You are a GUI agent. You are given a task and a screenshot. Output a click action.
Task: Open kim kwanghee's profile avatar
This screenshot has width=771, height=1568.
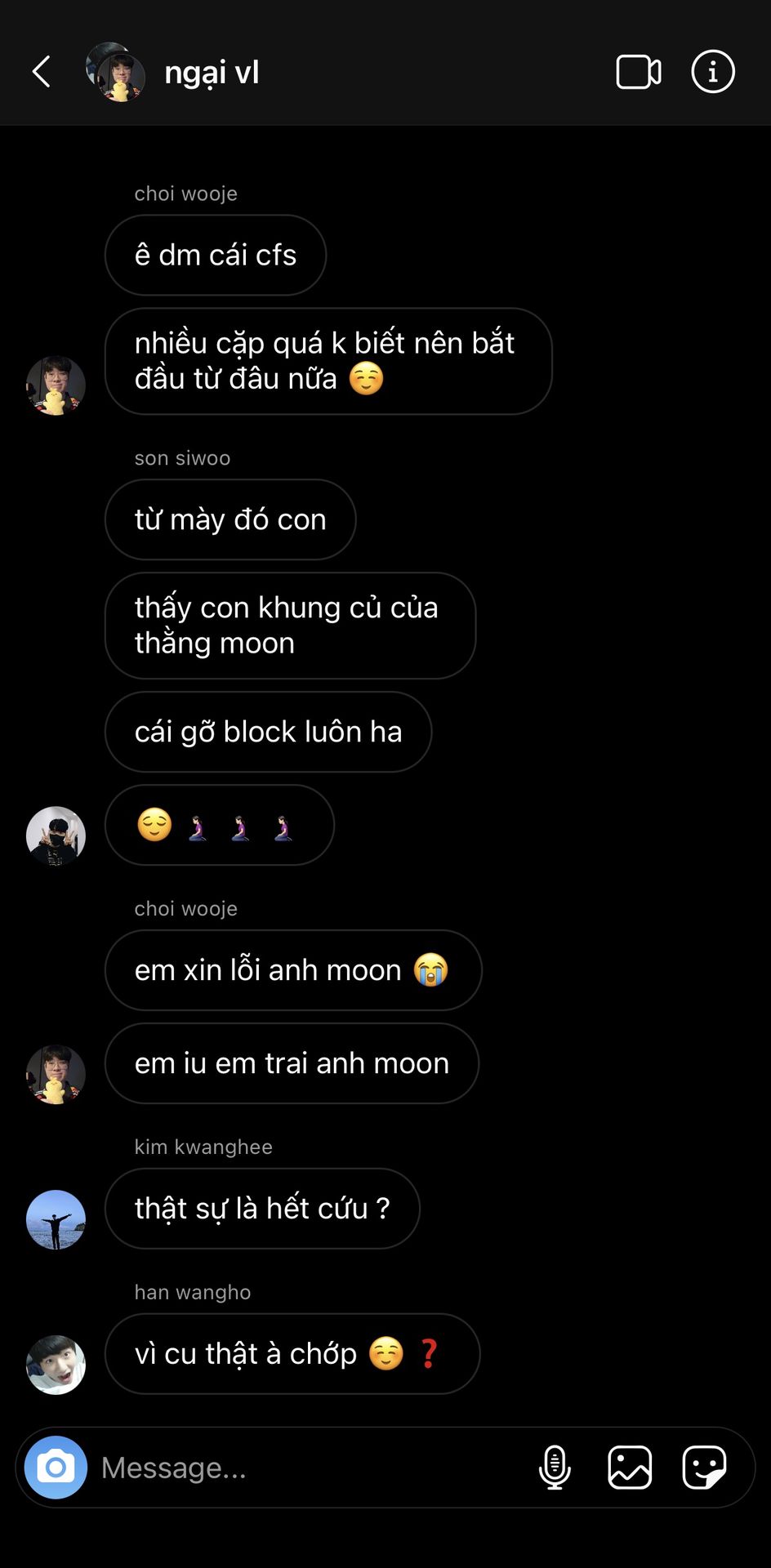coord(56,1219)
